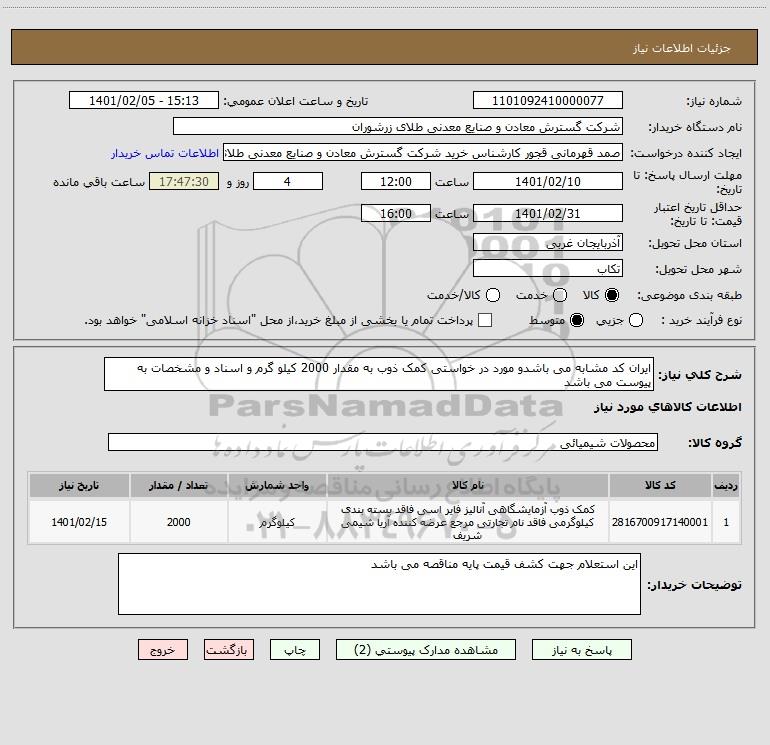
Task: Click row number 1 cell
Action: pos(726,522)
